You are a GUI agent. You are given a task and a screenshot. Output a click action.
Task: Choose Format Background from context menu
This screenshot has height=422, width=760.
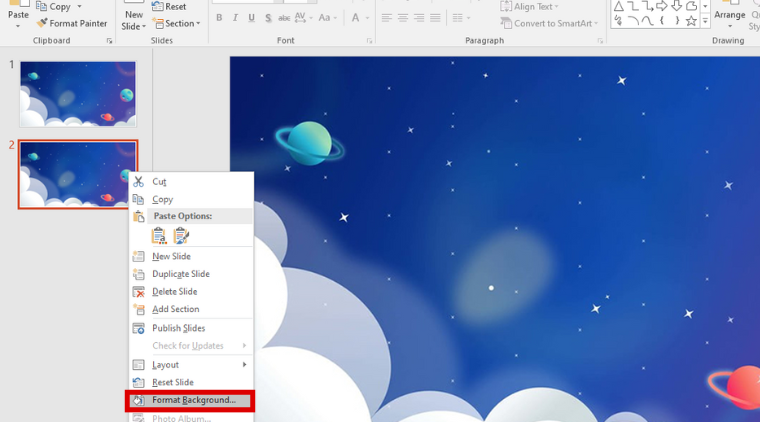pyautogui.click(x=190, y=401)
